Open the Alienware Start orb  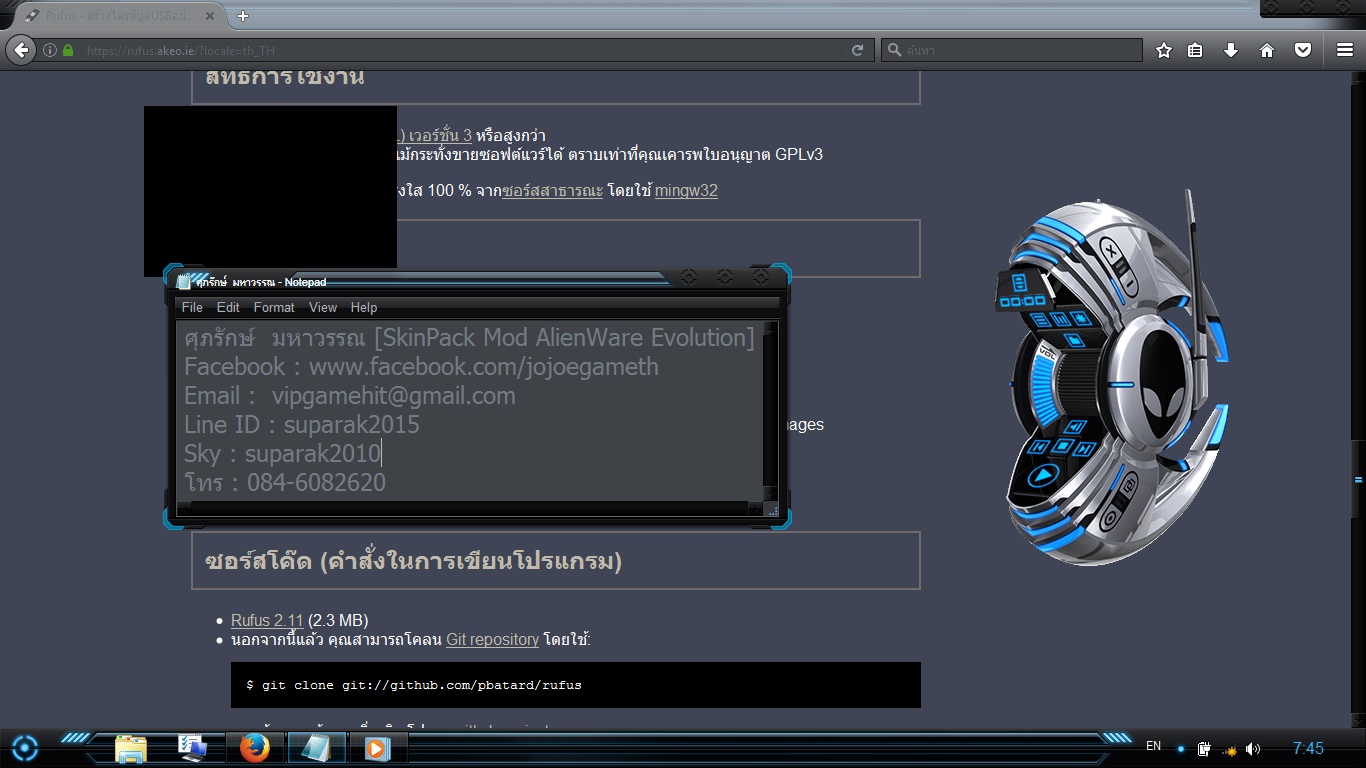point(24,747)
